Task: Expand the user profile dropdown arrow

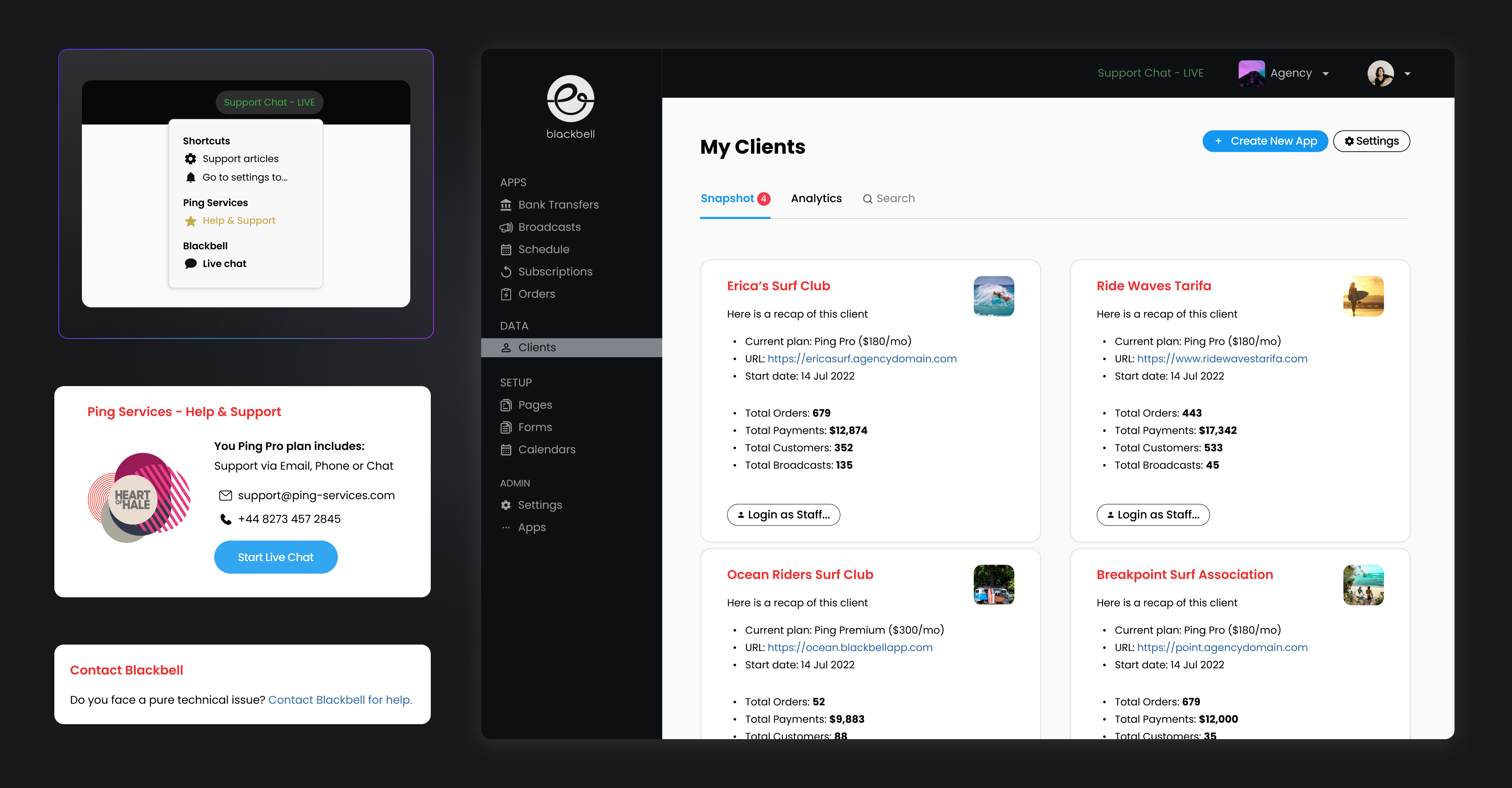Action: point(1407,74)
